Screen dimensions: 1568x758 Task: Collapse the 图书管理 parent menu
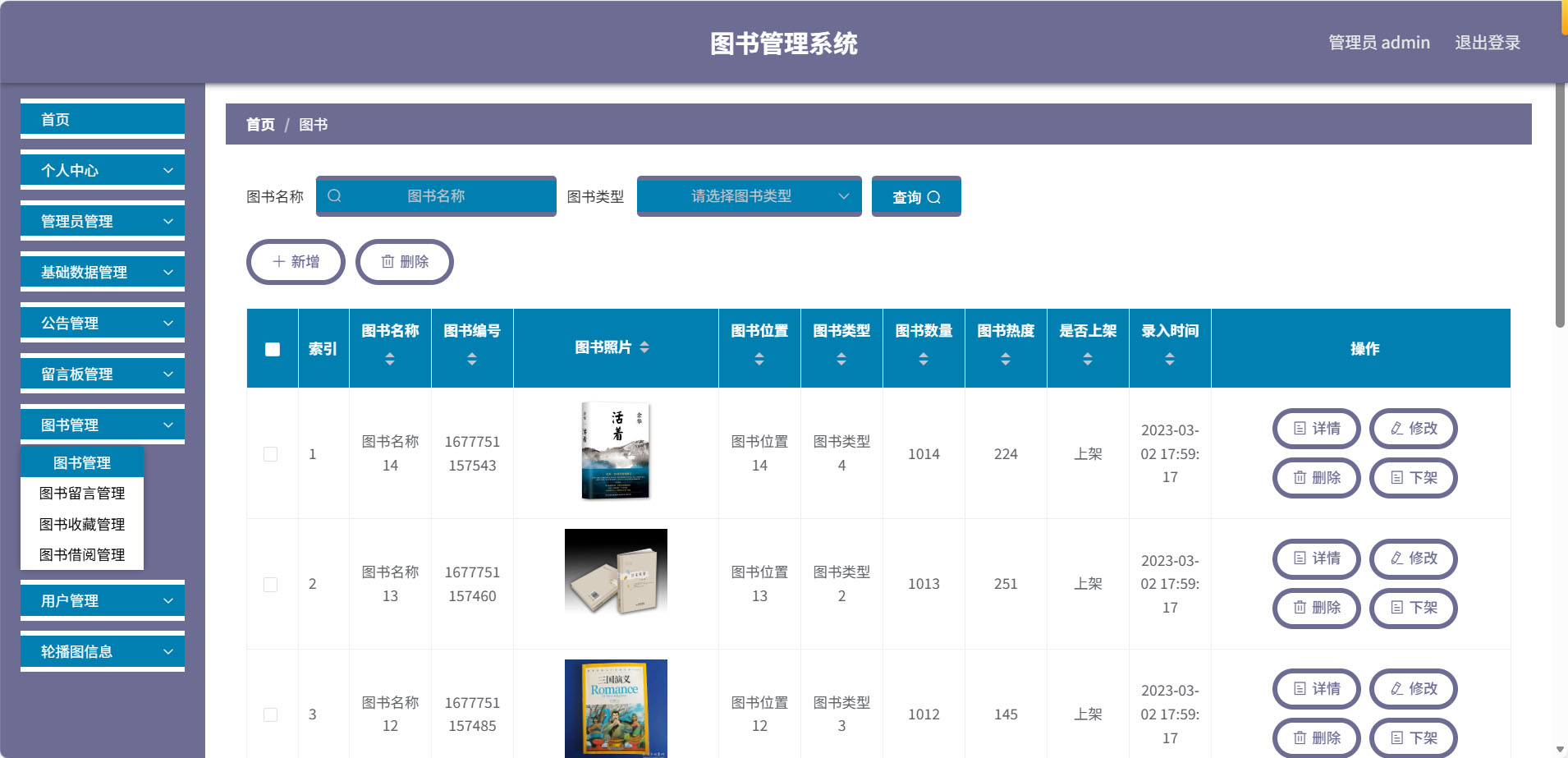(x=103, y=425)
